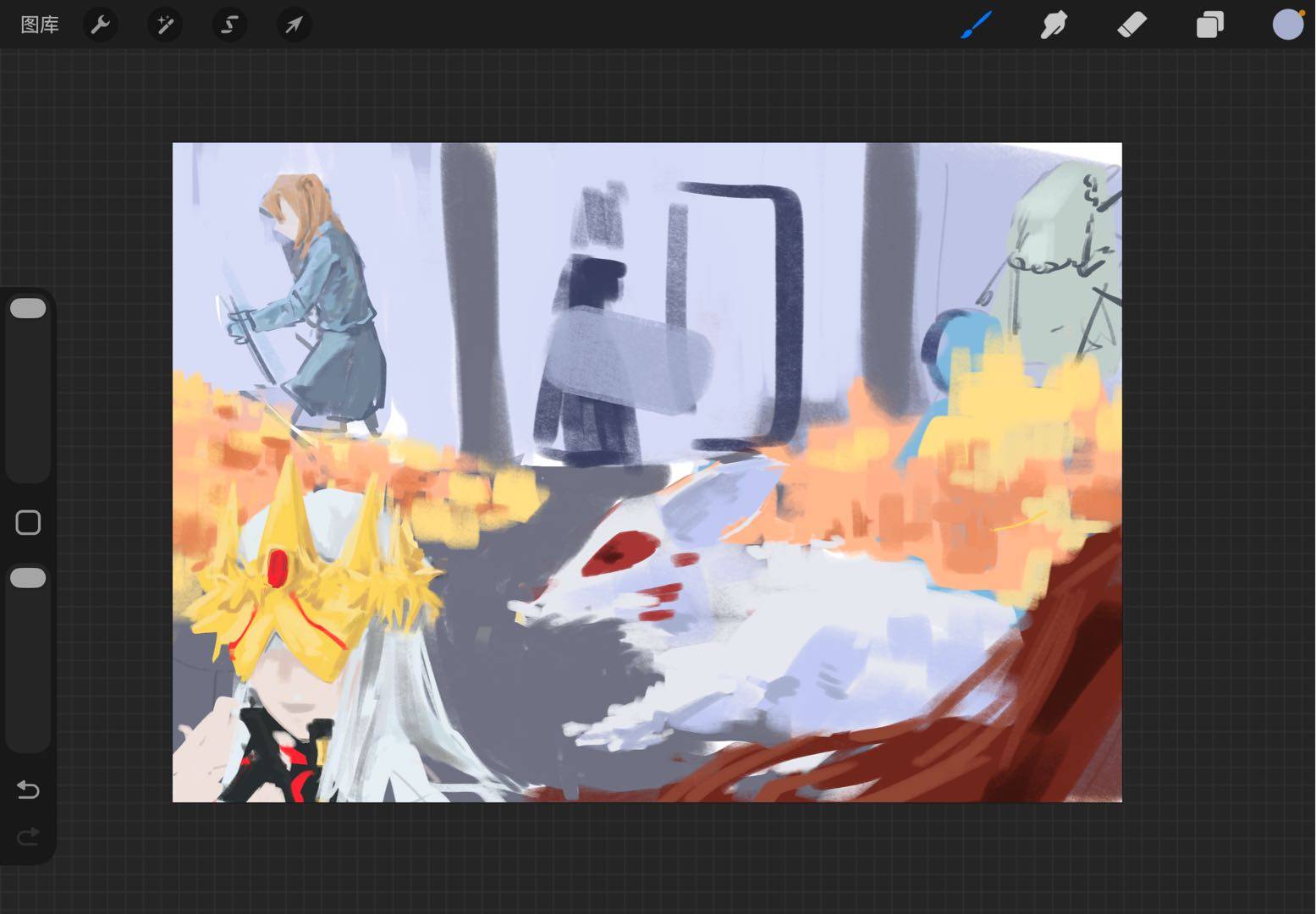Undo the last stroke
The height and width of the screenshot is (914, 1316).
click(28, 790)
